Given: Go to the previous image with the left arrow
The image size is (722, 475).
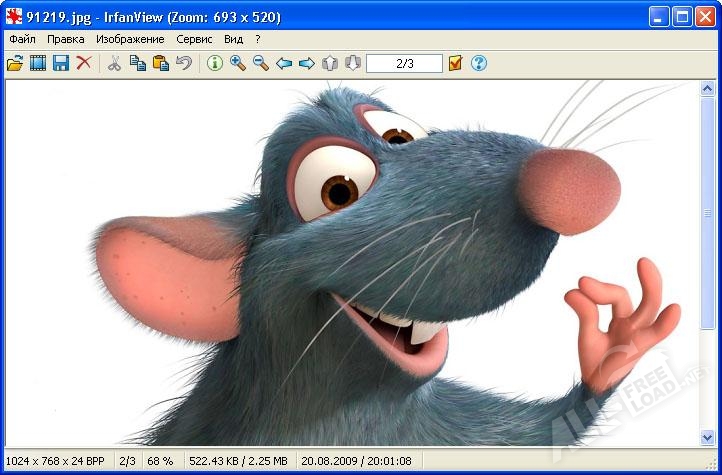Looking at the screenshot, I should [284, 63].
